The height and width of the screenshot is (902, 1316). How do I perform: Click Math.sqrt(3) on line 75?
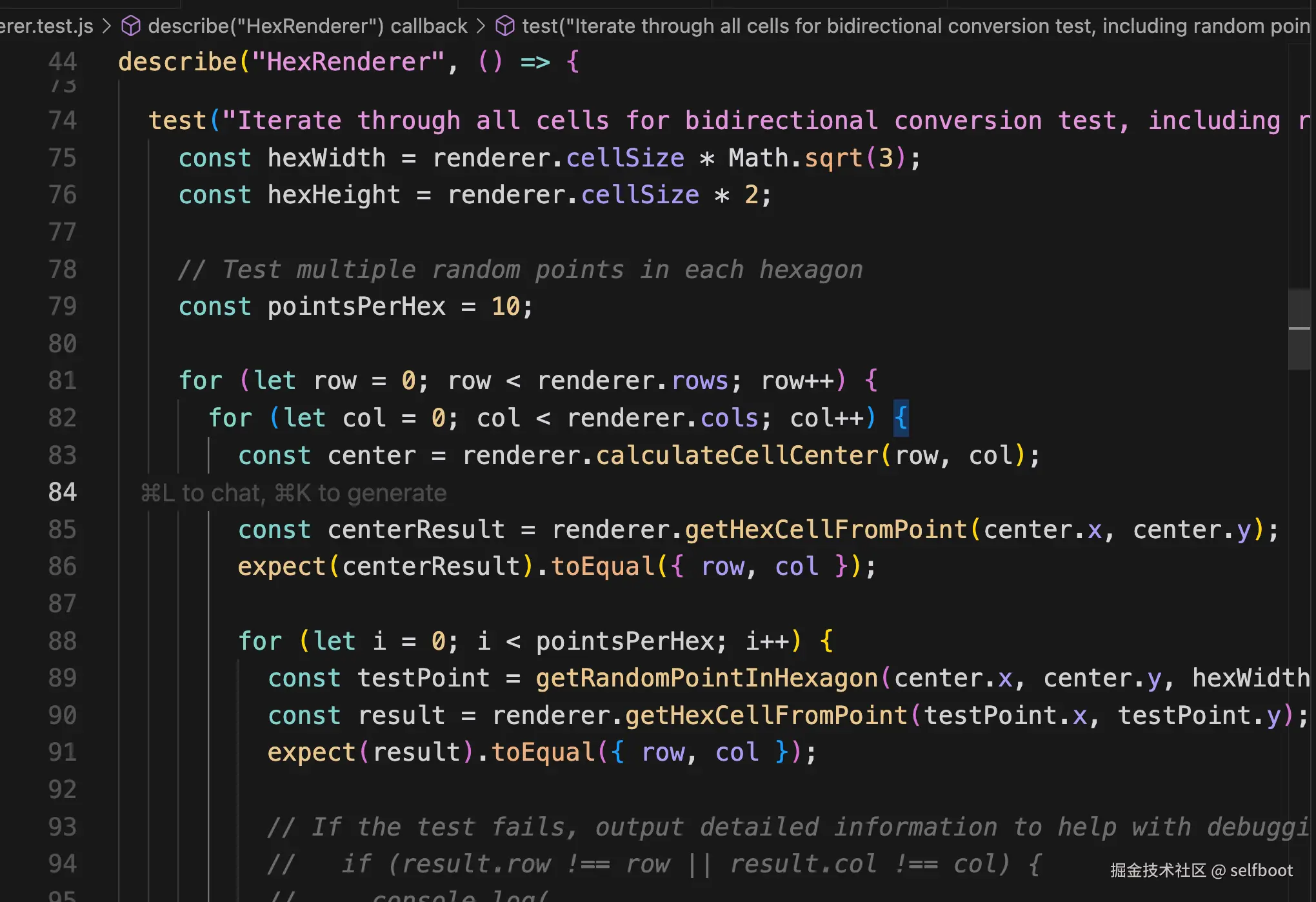pyautogui.click(x=818, y=158)
